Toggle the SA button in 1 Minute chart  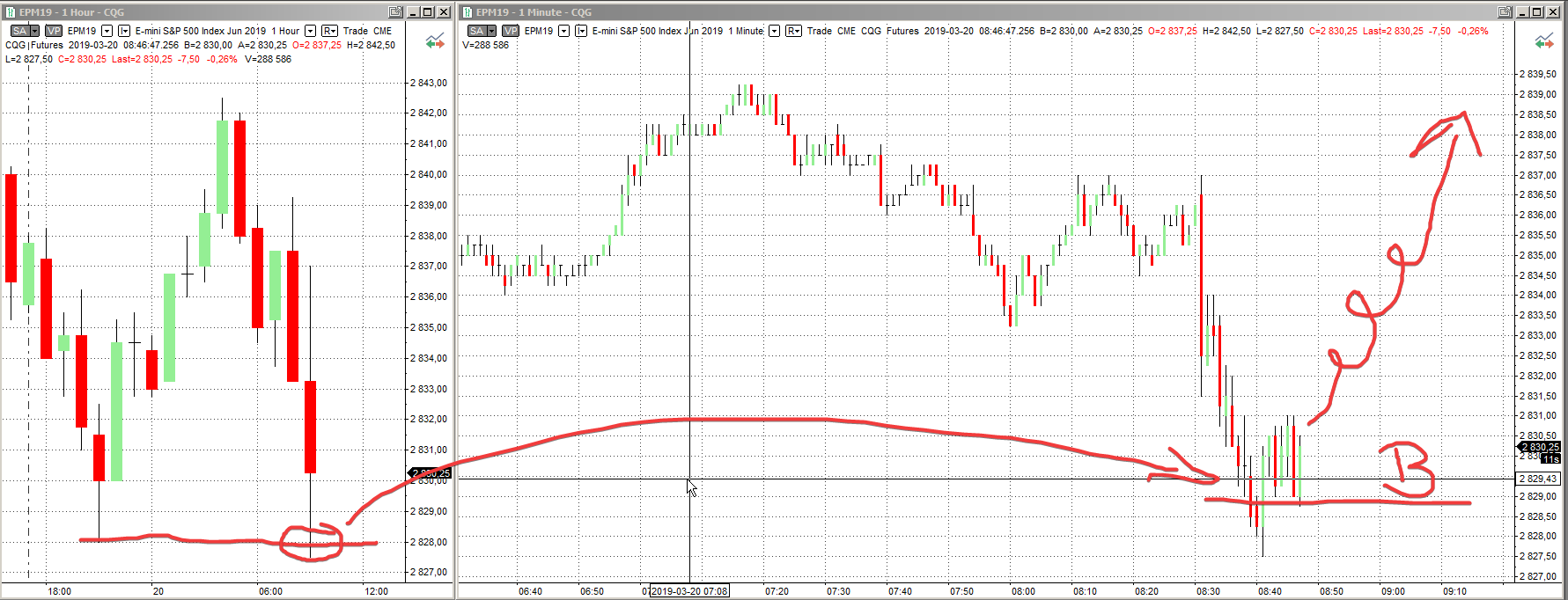476,31
